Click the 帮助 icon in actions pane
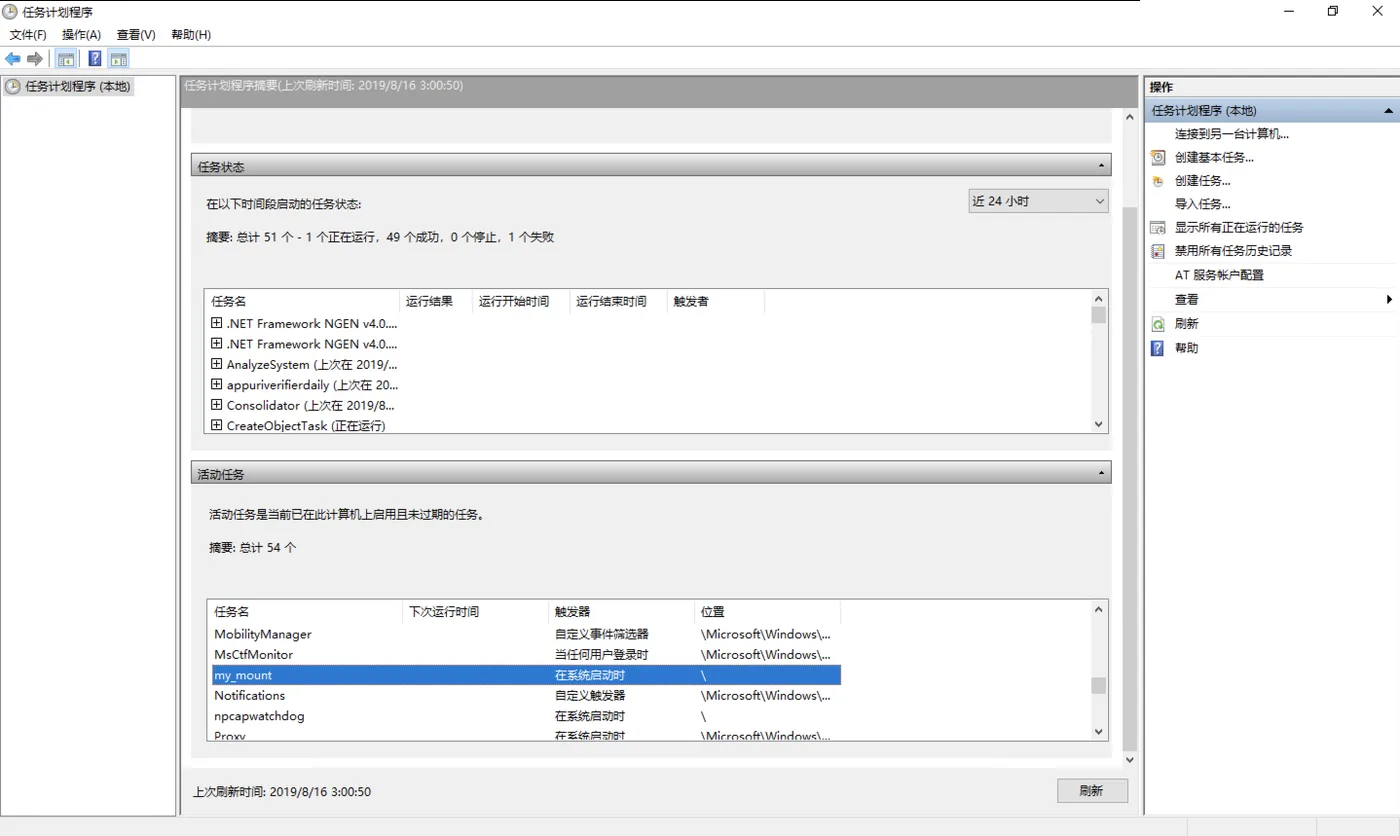This screenshot has height=836, width=1400. pos(1158,348)
